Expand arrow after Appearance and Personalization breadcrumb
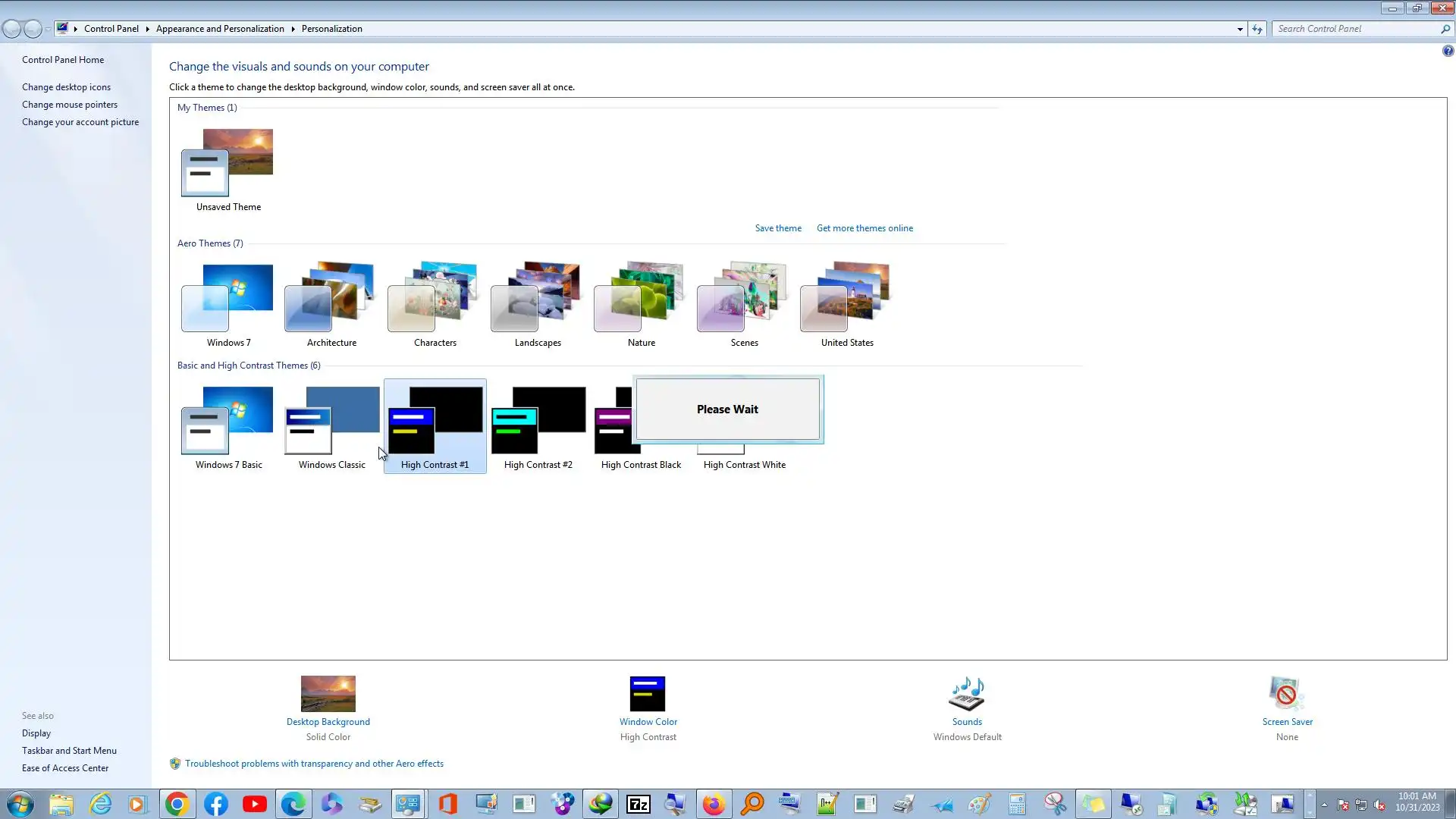 pos(293,29)
